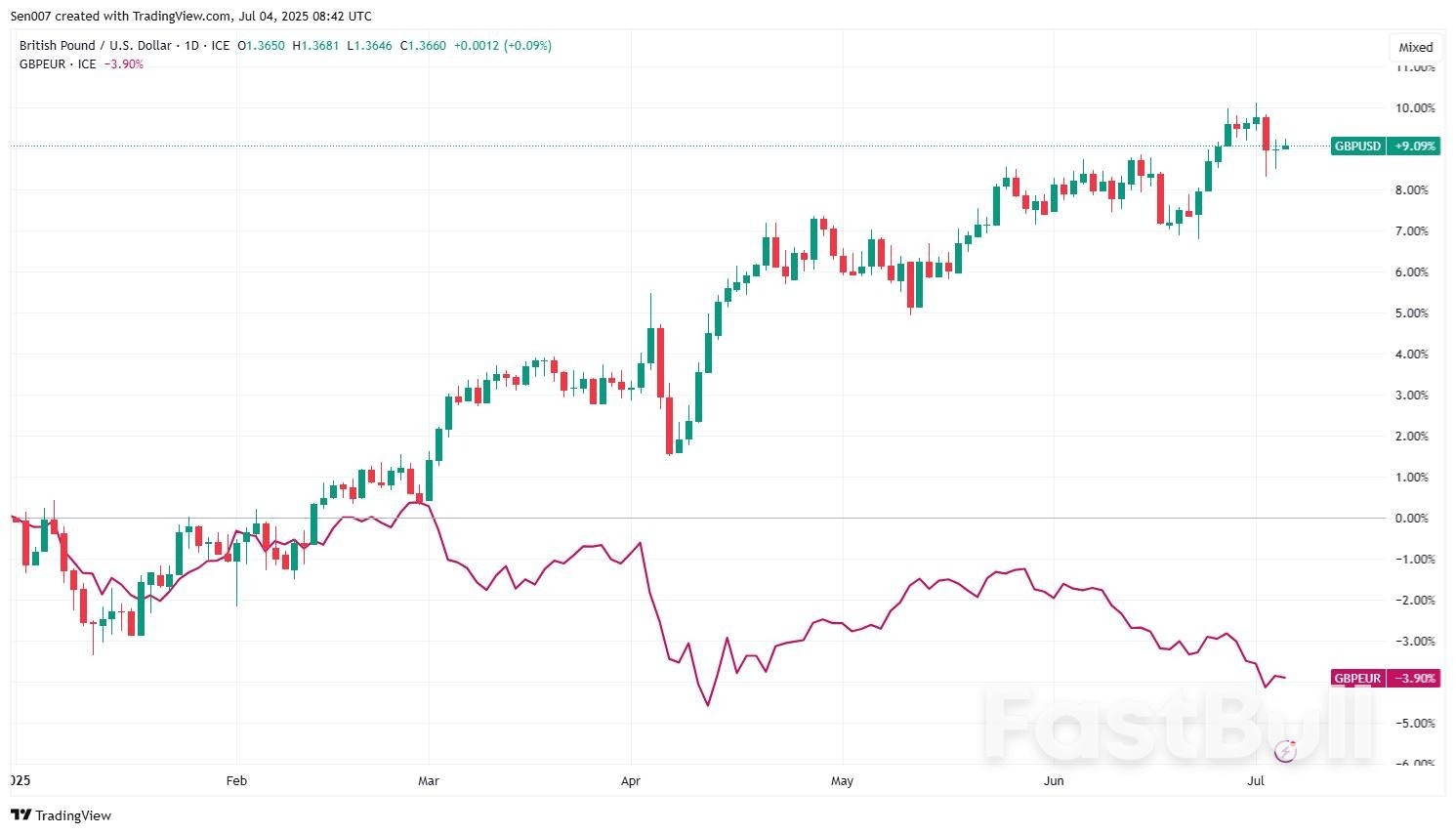Click the Jun label on time axis
This screenshot has width=1456, height=834.
[1054, 781]
